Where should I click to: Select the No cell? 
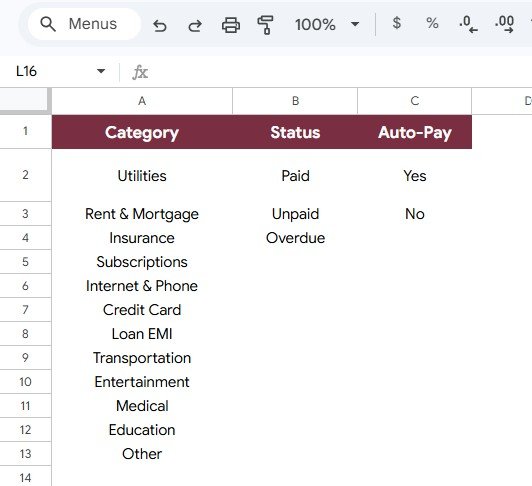pyautogui.click(x=414, y=214)
